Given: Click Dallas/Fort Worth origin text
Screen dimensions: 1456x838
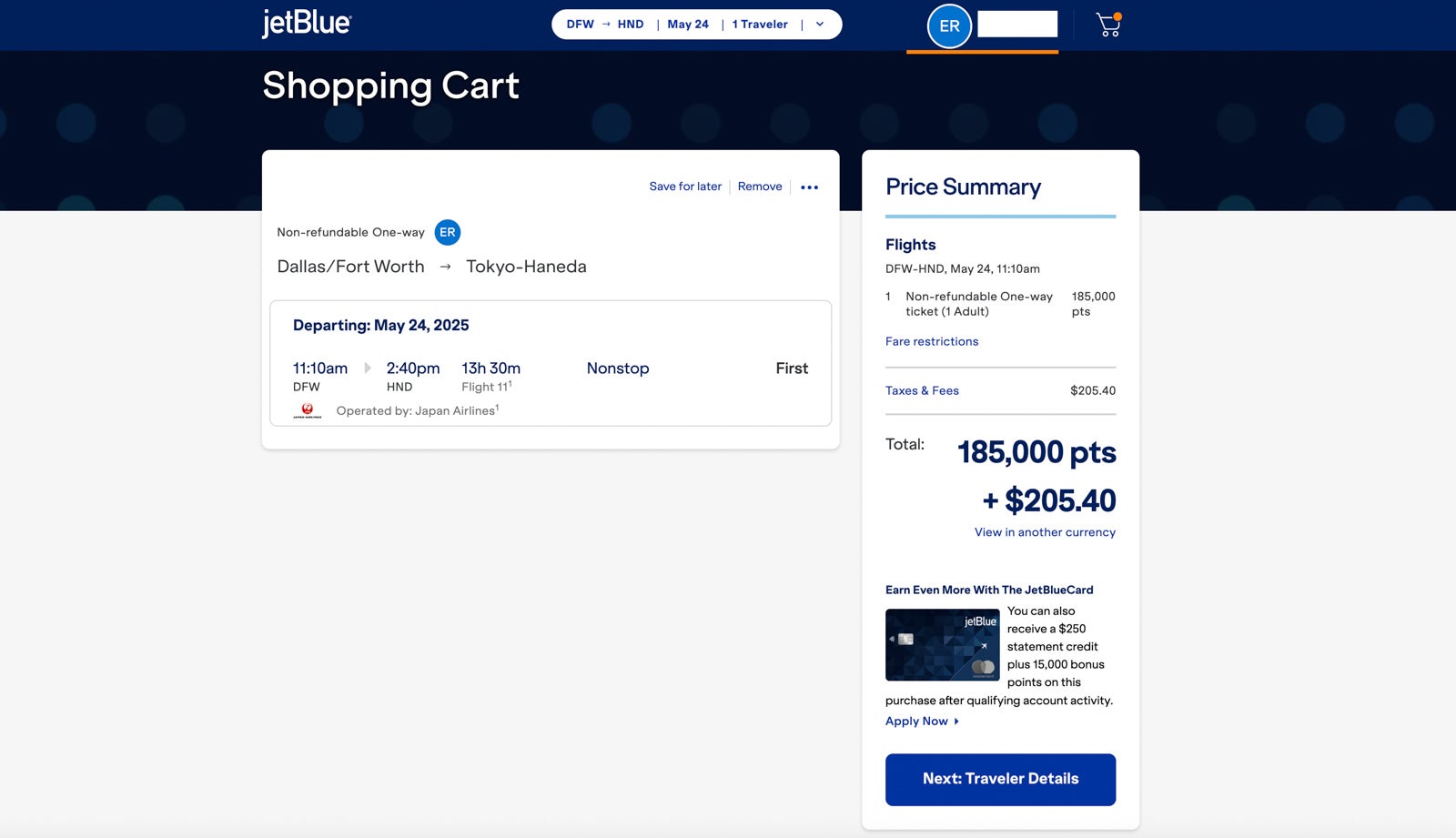Looking at the screenshot, I should 350,267.
